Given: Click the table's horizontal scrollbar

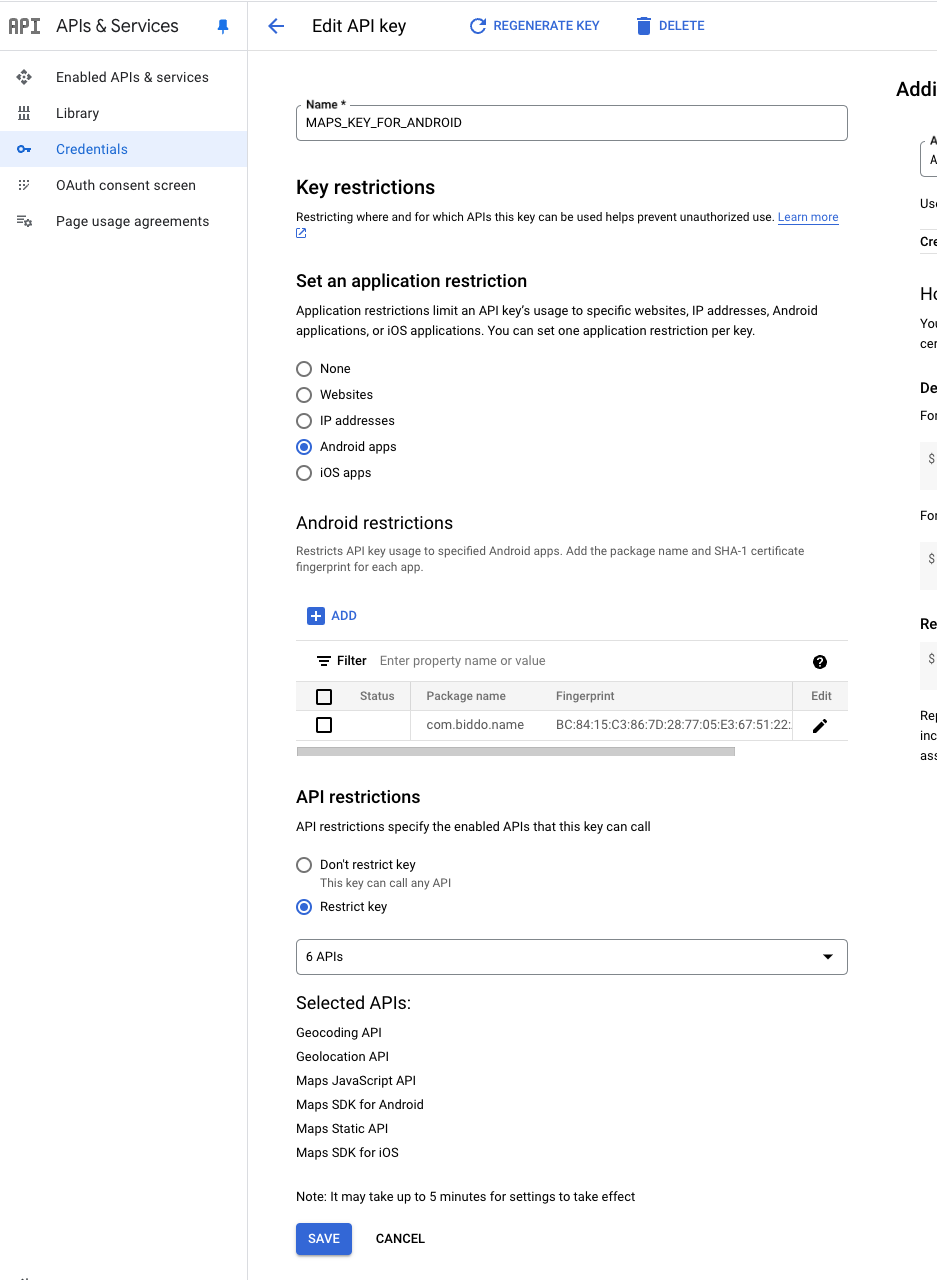Looking at the screenshot, I should (x=516, y=751).
